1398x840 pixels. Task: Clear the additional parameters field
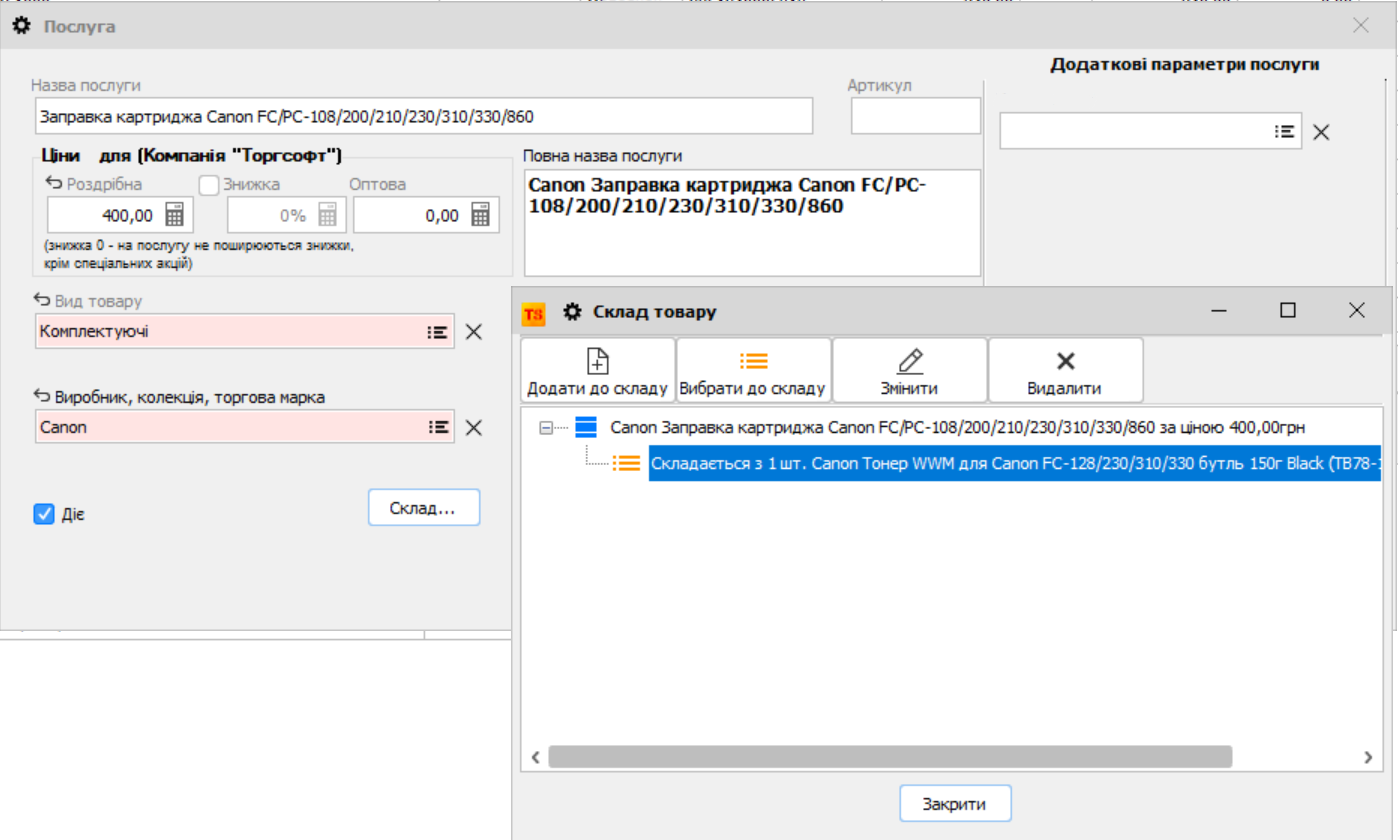1321,132
